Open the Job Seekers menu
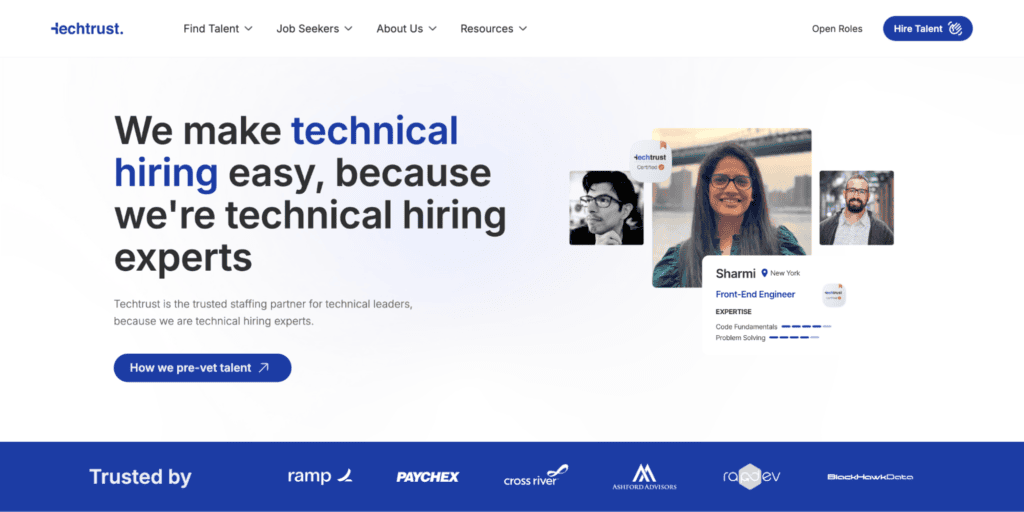This screenshot has width=1024, height=512. coord(314,29)
